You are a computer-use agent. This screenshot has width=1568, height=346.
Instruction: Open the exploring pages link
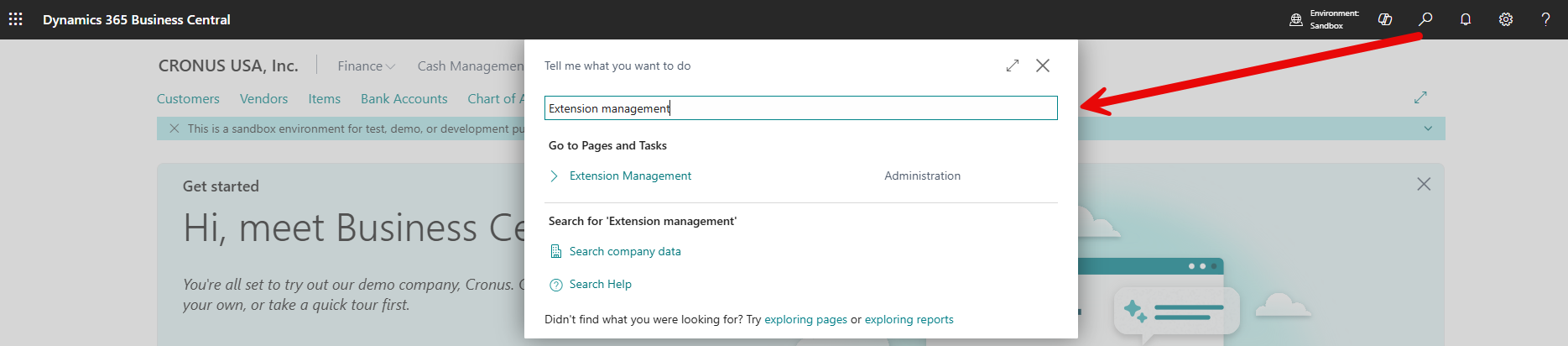click(x=805, y=319)
